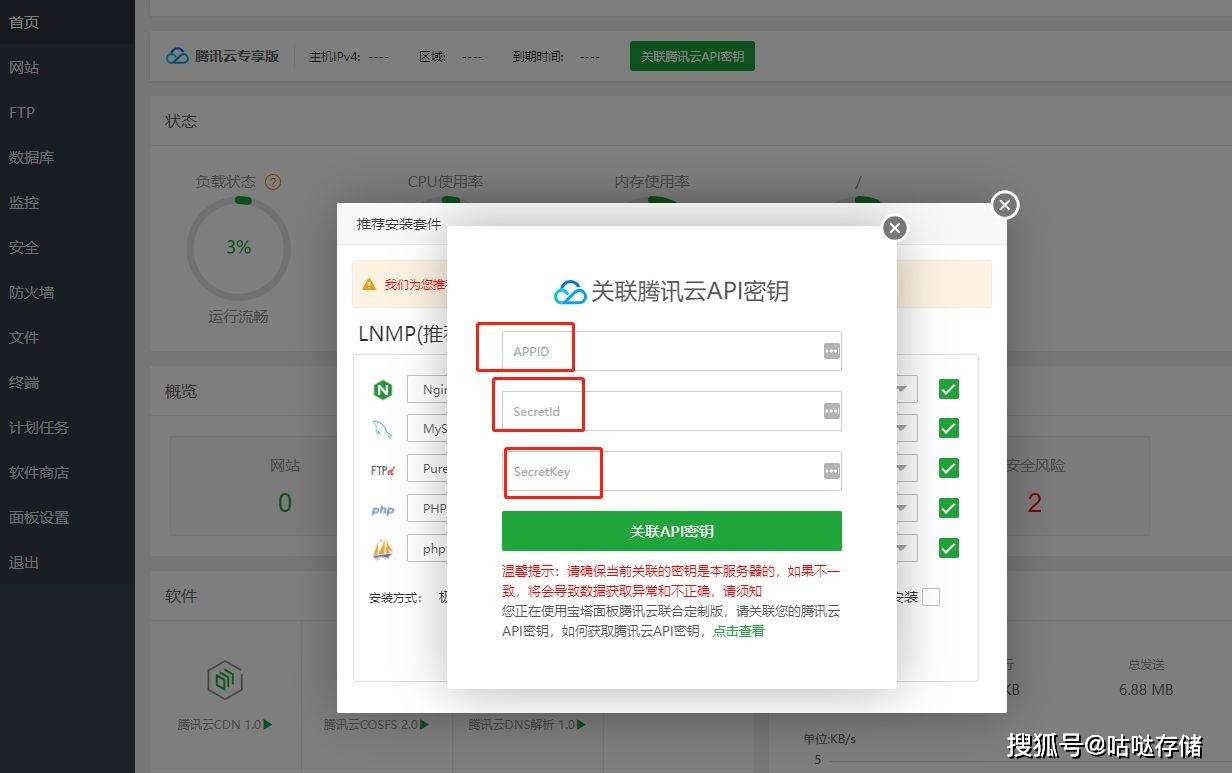Focus the SecretKey input field
This screenshot has height=773, width=1232.
pyautogui.click(x=671, y=471)
